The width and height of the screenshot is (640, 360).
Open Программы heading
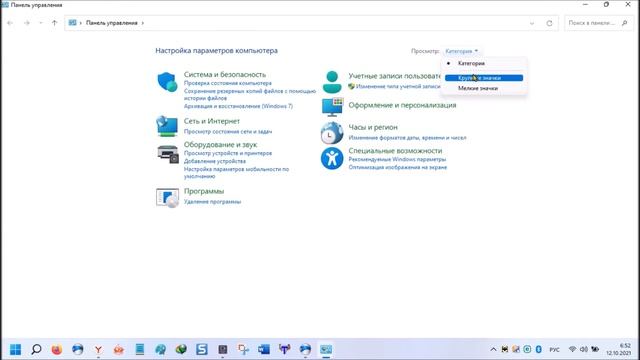click(x=204, y=191)
